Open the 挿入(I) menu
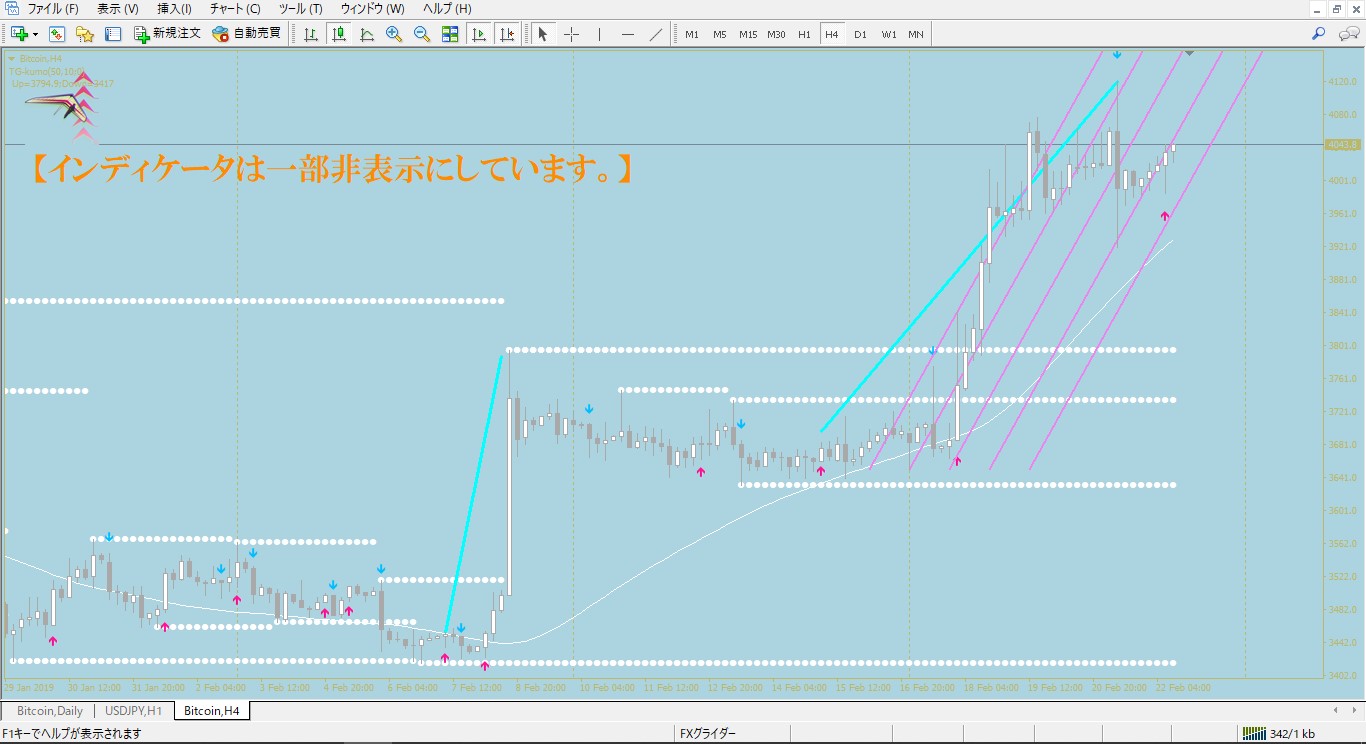Image resolution: width=1366 pixels, height=744 pixels. point(175,9)
